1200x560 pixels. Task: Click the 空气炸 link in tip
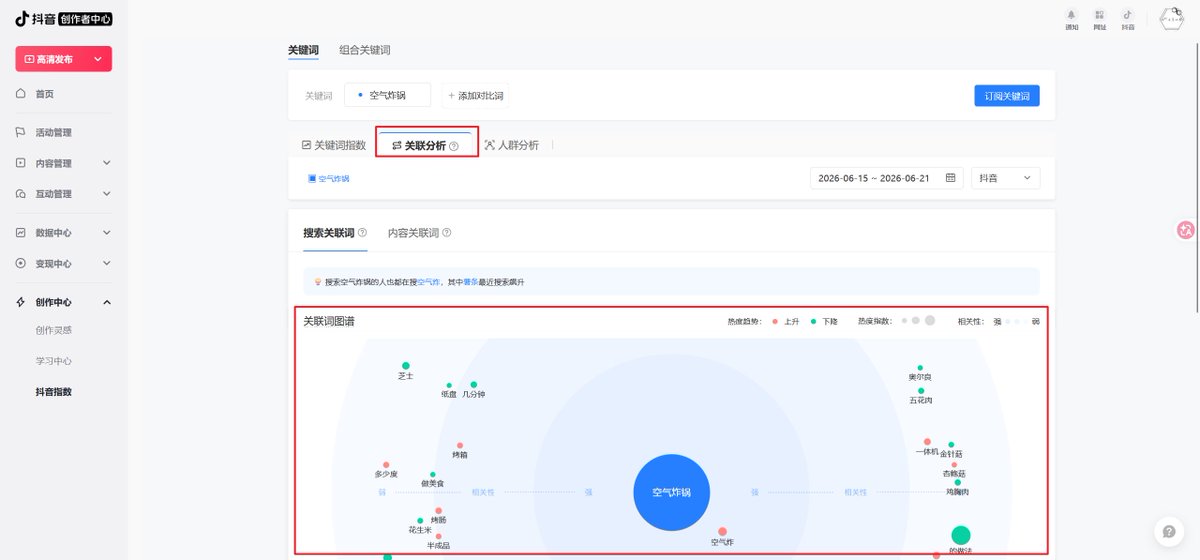[x=427, y=282]
